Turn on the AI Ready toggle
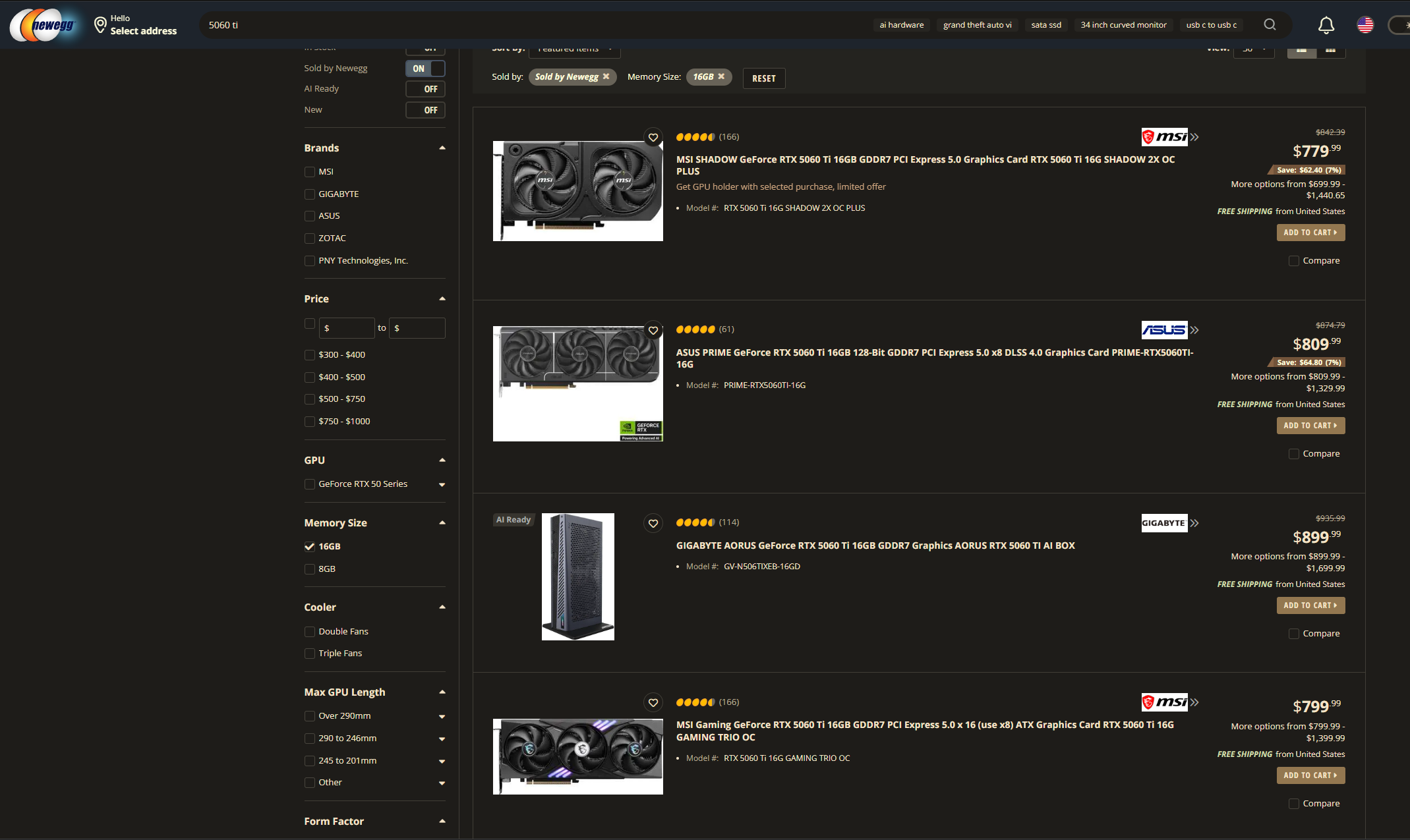Viewport: 1410px width, 840px height. tap(425, 89)
